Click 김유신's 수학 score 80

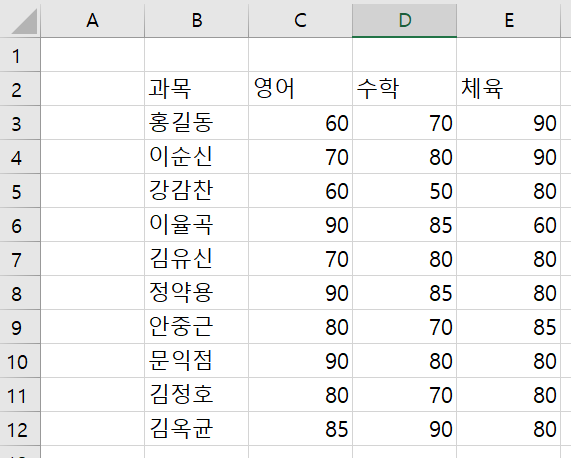coord(405,259)
